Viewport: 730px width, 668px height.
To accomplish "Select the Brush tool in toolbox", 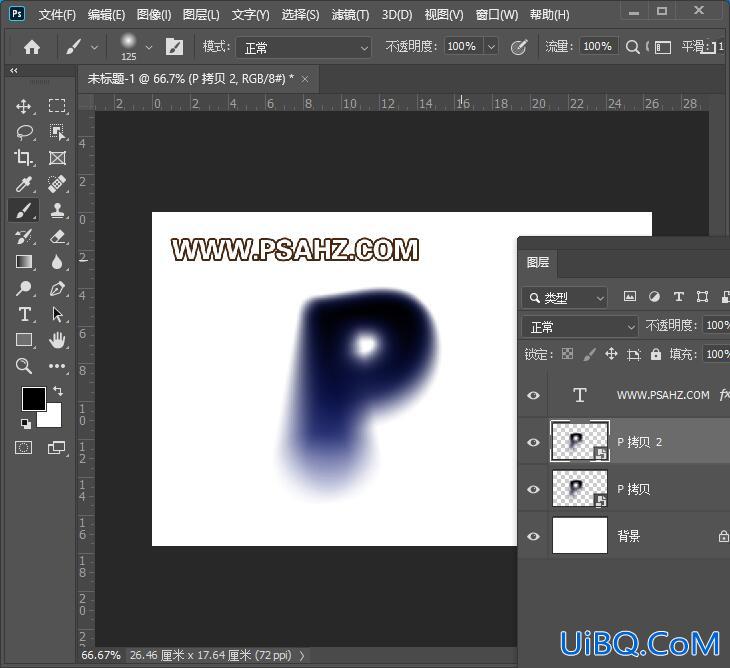I will [24, 210].
